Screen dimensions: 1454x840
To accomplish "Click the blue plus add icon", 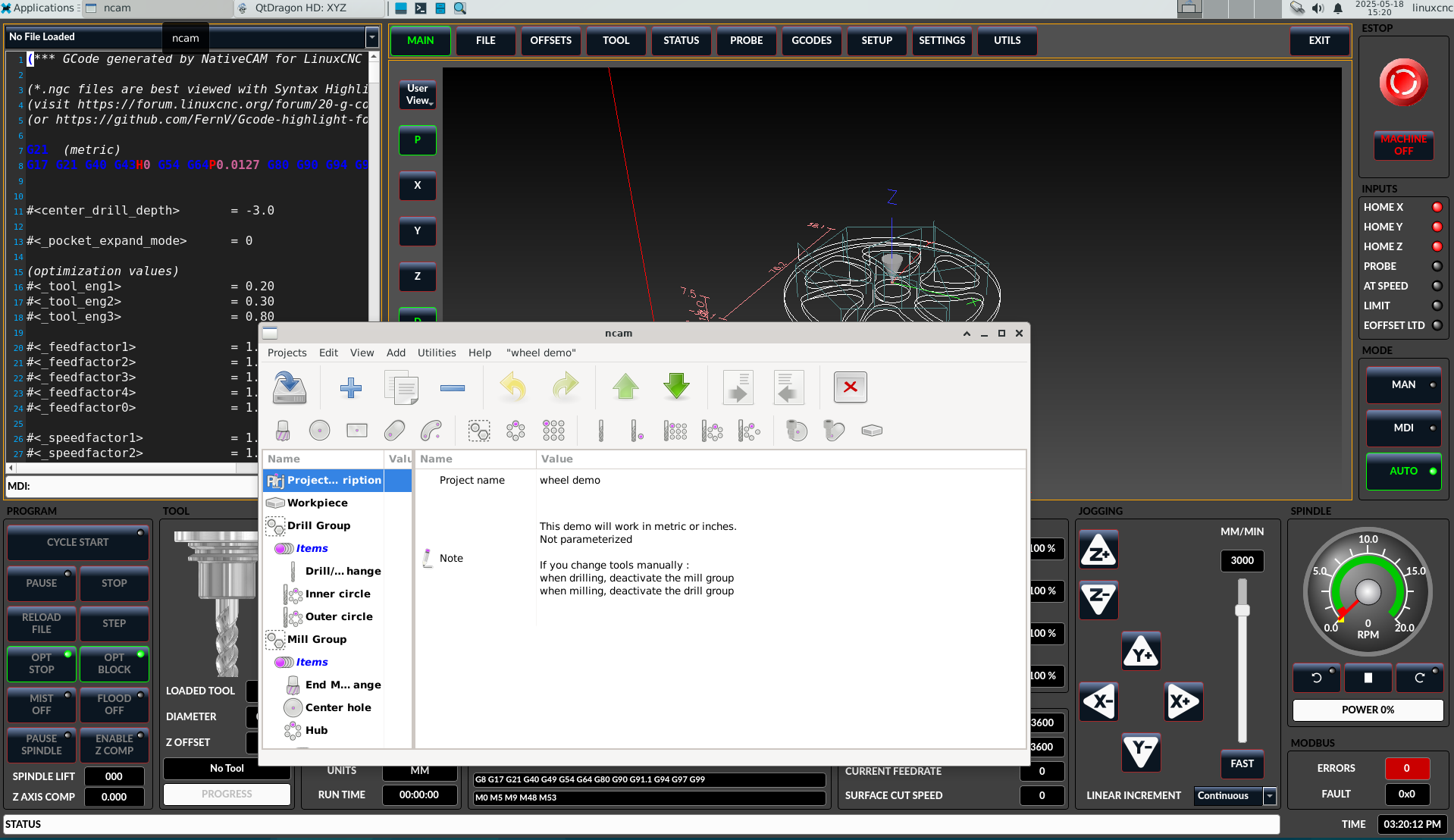I will coord(350,387).
